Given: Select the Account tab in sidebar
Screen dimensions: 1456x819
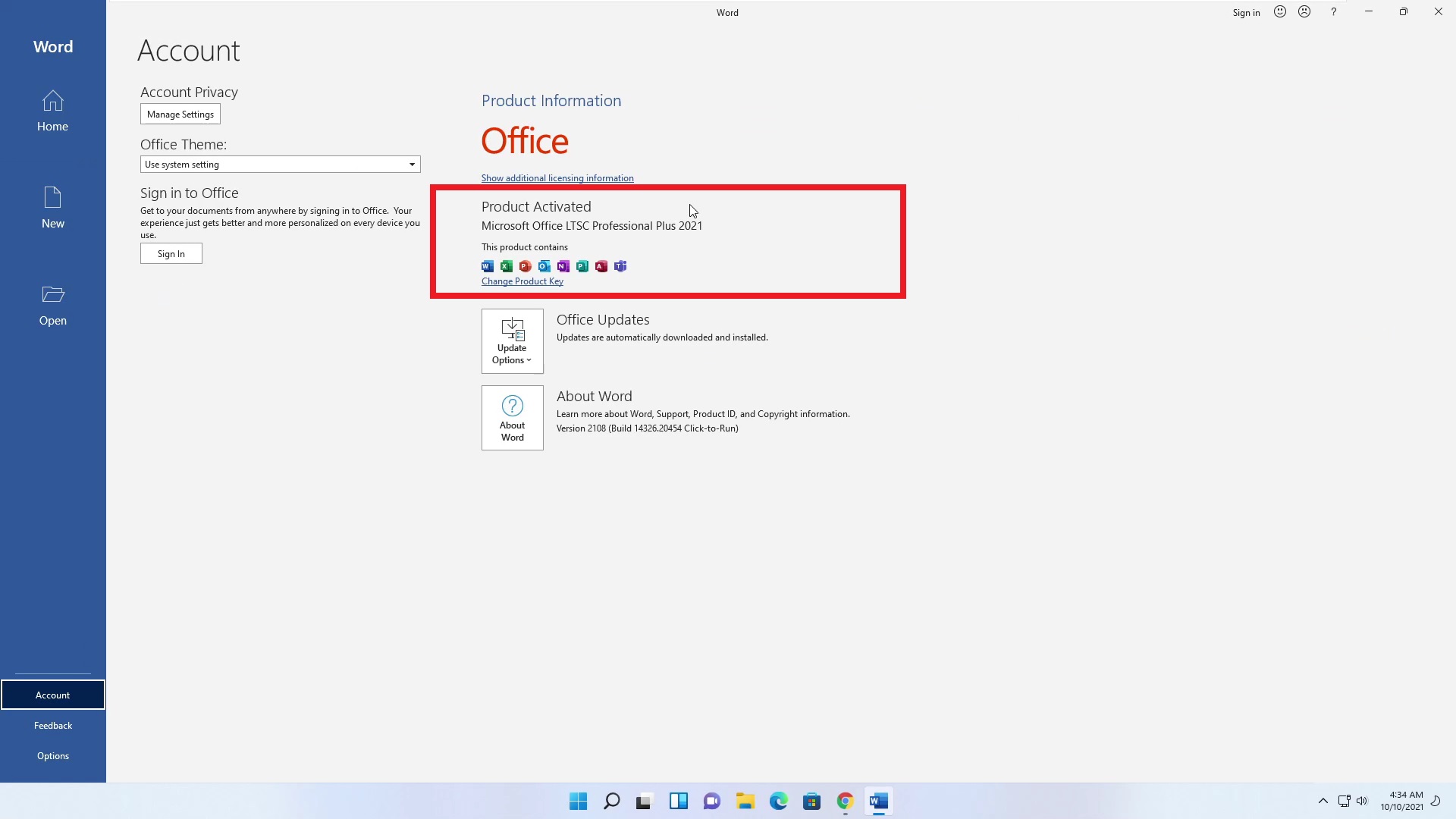Looking at the screenshot, I should (52, 695).
